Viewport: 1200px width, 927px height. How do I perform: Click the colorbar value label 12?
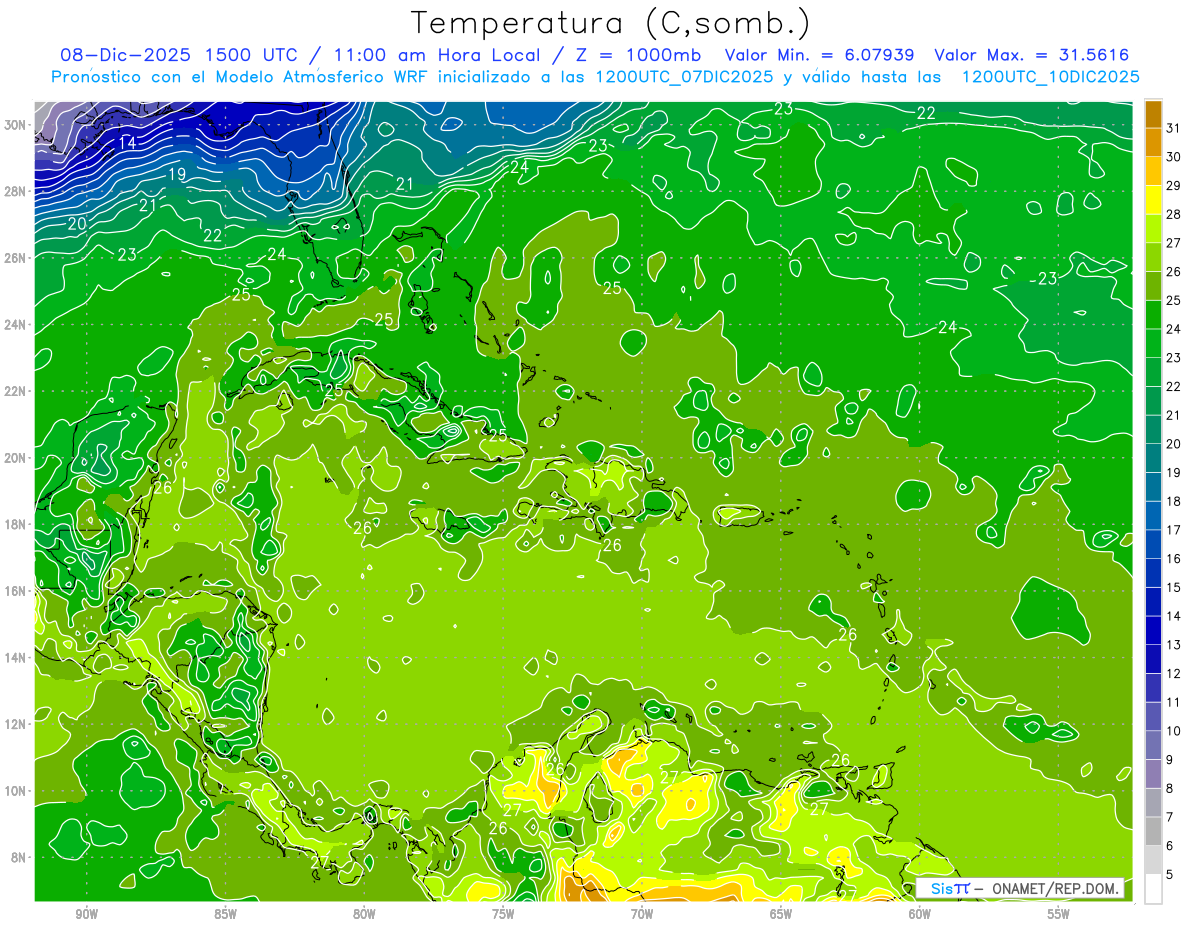1174,674
